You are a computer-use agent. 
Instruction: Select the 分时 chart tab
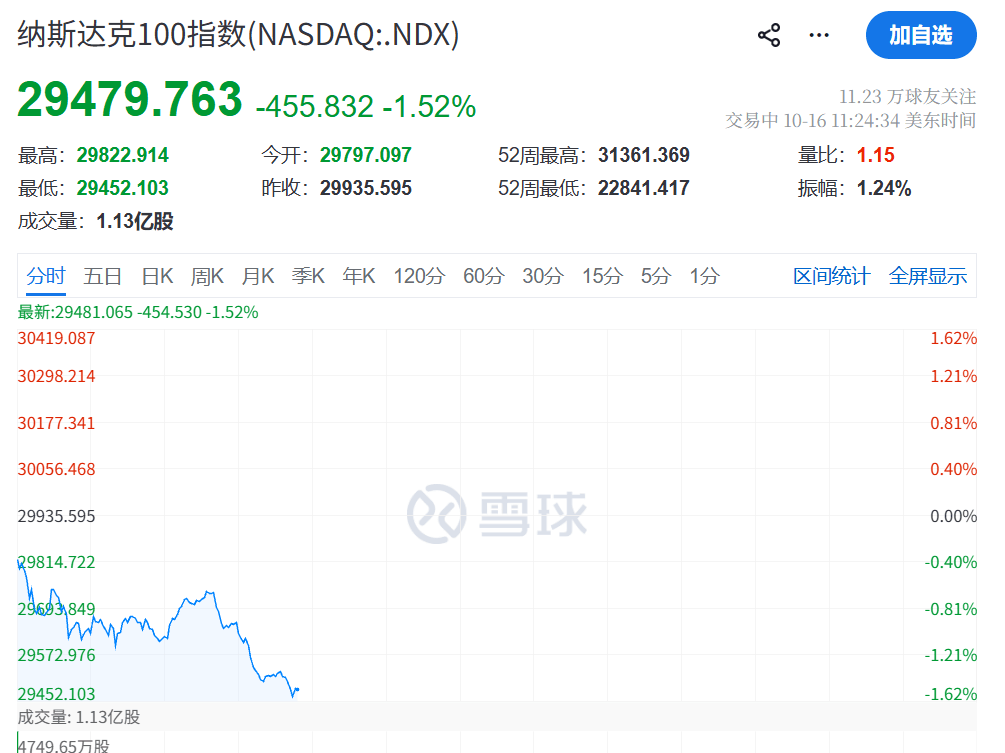46,276
